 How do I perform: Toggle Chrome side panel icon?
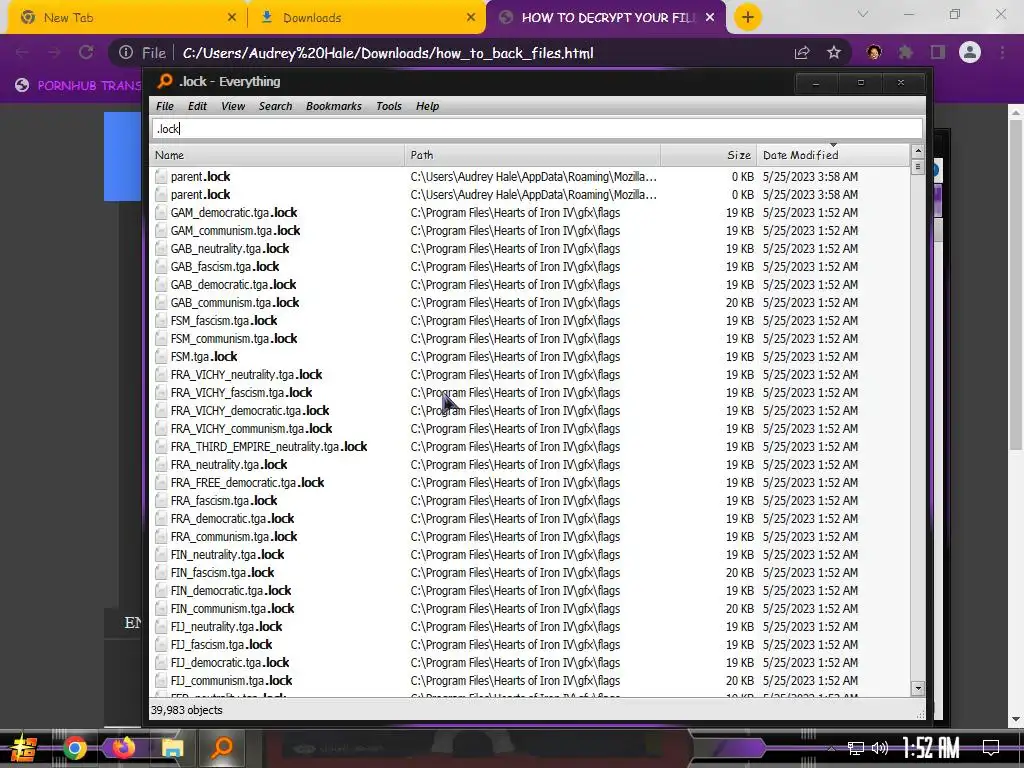pyautogui.click(x=938, y=52)
